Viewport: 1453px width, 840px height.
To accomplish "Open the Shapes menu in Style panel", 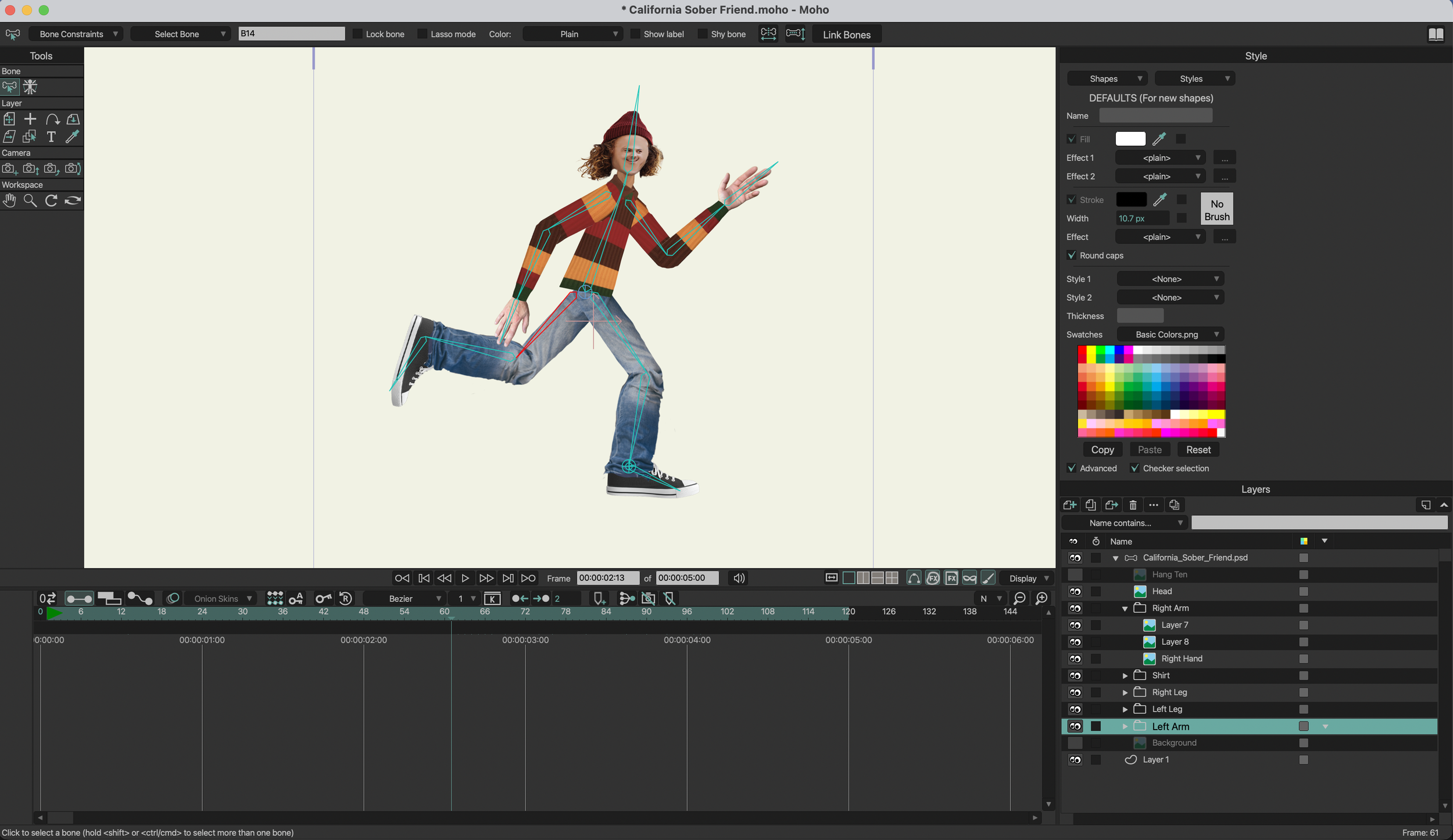I will 1107,79.
